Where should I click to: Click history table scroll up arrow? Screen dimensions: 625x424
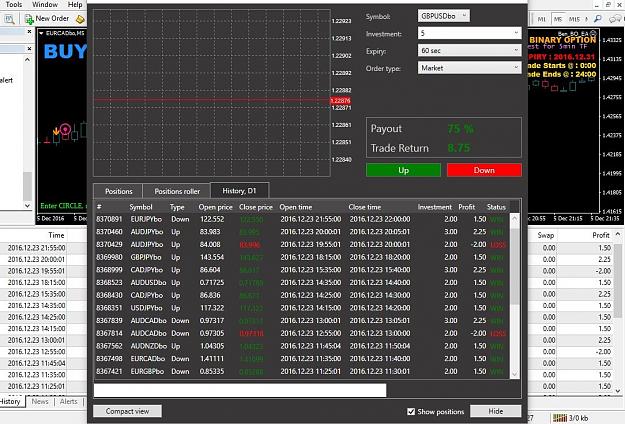[x=515, y=218]
